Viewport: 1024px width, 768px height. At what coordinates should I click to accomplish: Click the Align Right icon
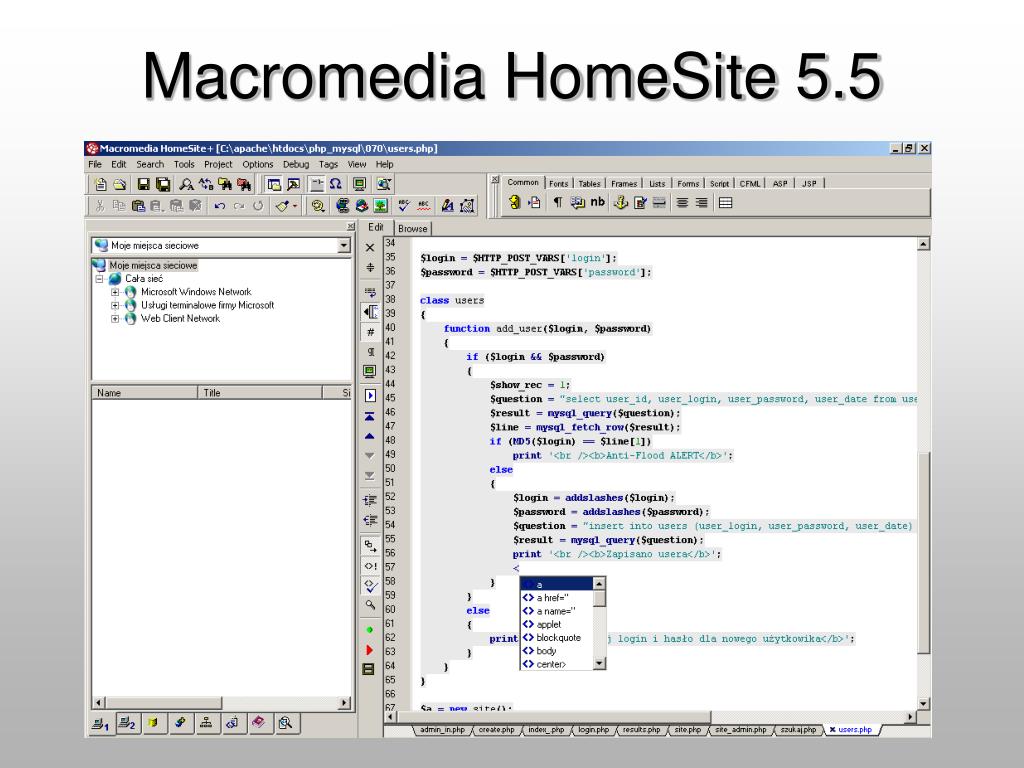click(x=701, y=202)
